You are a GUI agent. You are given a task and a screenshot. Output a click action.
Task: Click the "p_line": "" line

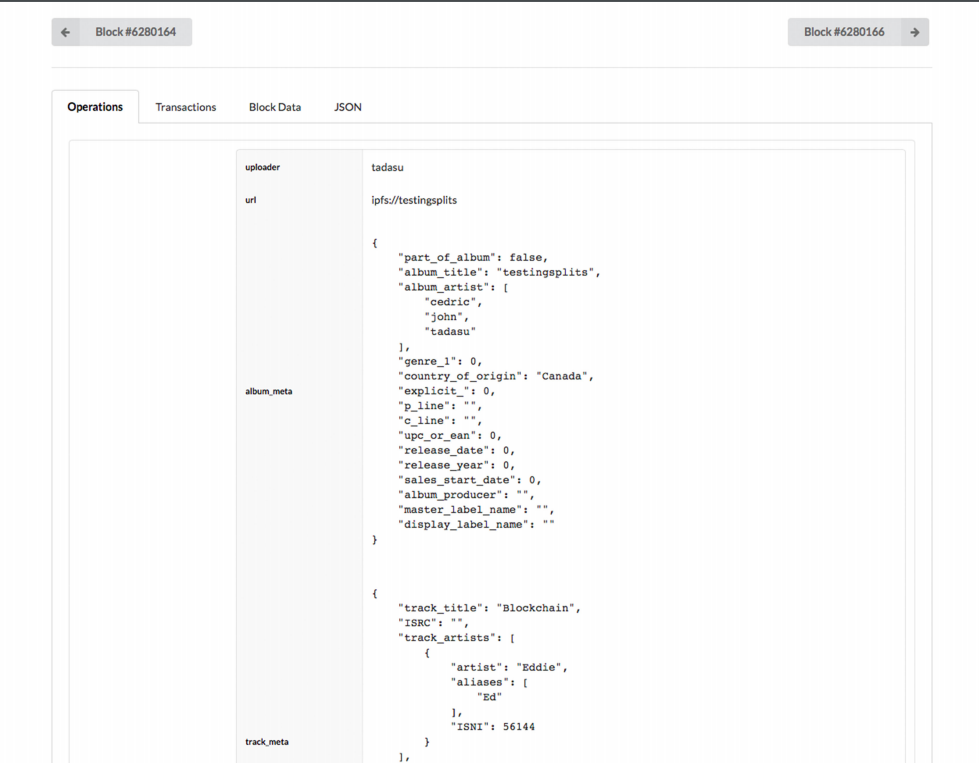point(440,406)
